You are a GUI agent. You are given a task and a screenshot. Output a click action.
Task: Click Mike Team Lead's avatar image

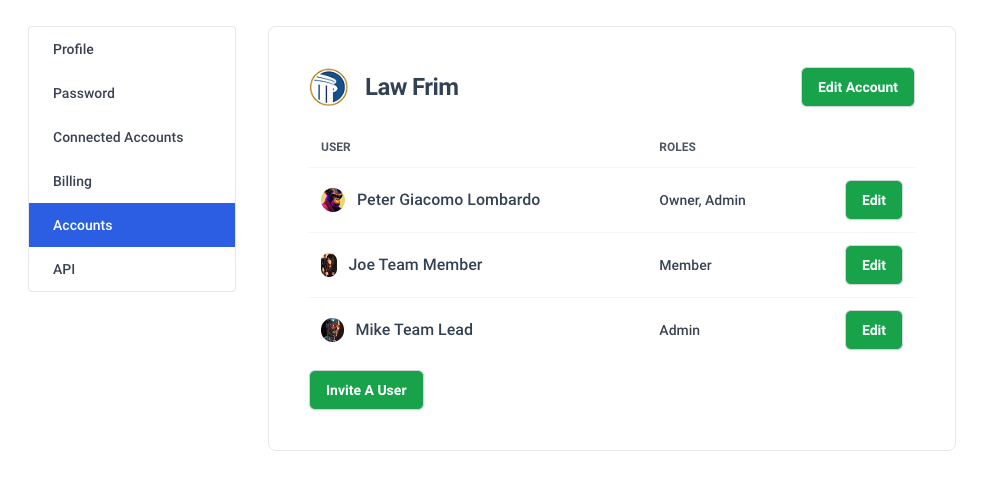(x=332, y=330)
